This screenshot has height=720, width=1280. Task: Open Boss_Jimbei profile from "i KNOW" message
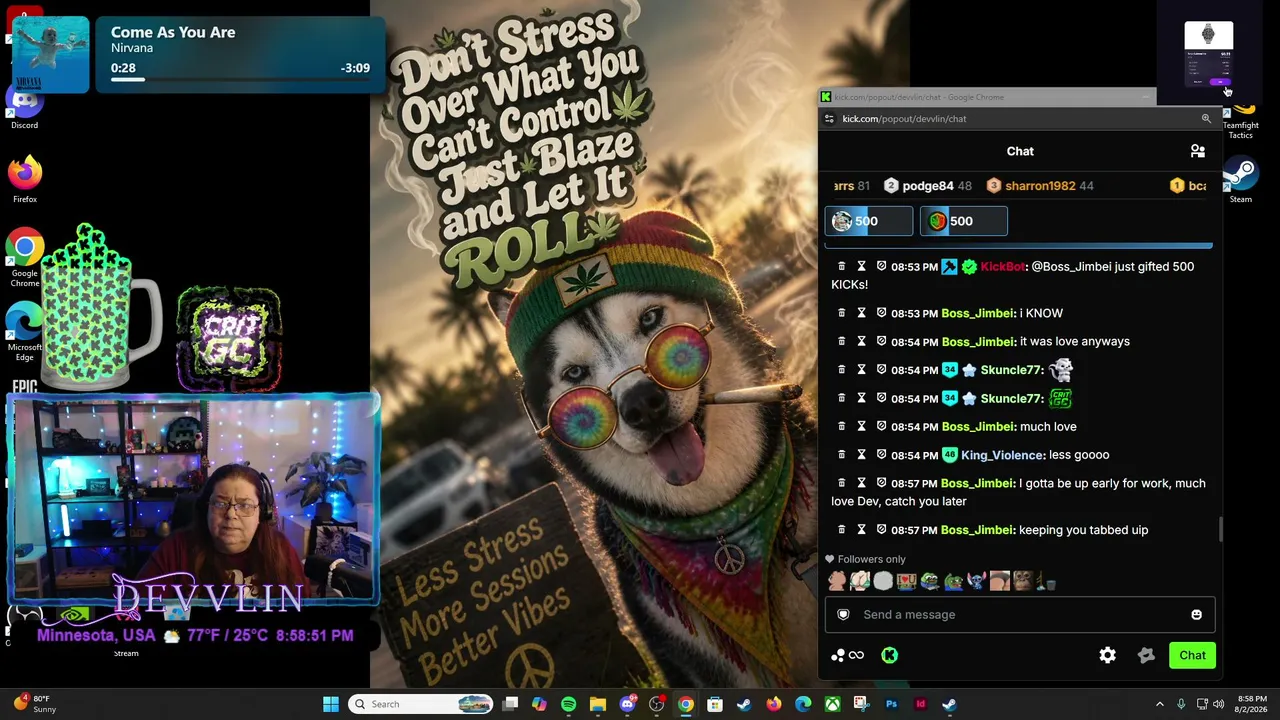[978, 313]
